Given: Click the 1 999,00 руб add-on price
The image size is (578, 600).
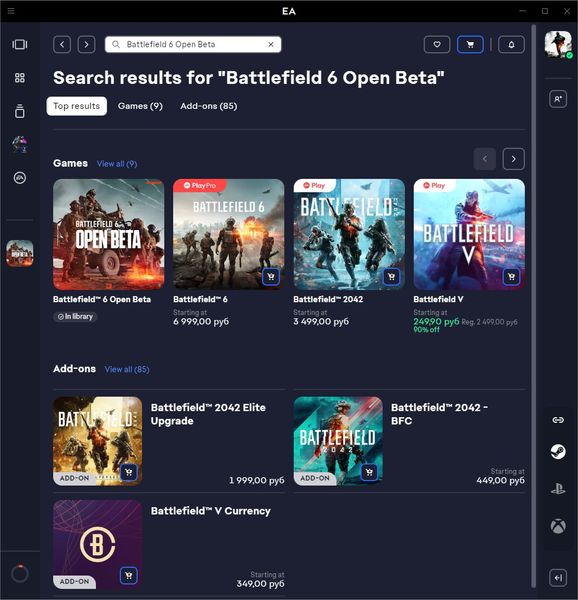Looking at the screenshot, I should [257, 480].
